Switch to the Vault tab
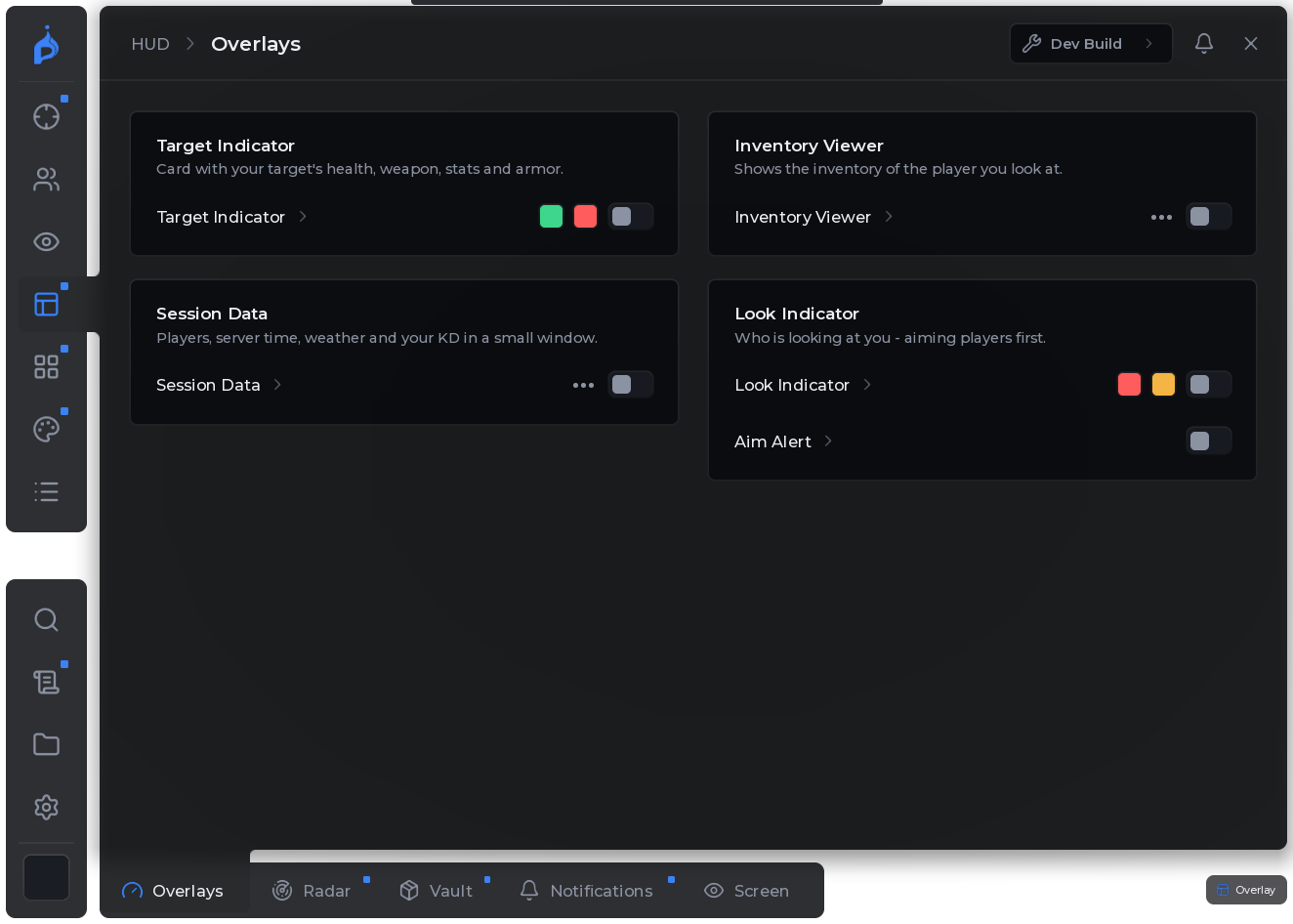The height and width of the screenshot is (924, 1293). tap(436, 890)
